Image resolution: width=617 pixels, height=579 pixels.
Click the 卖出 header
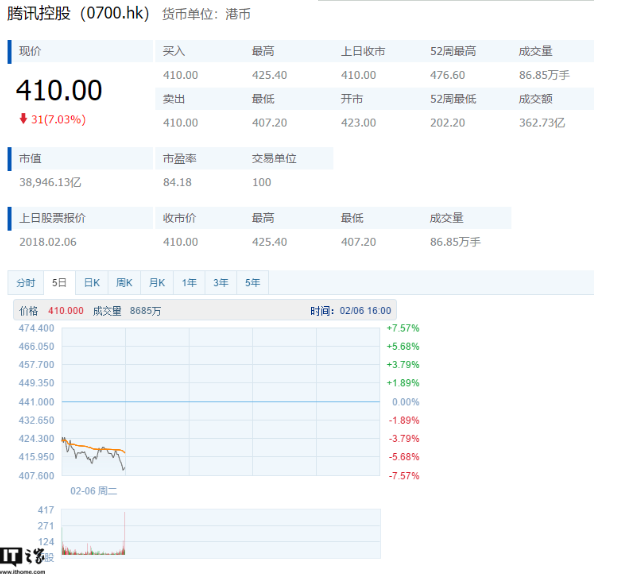coord(174,99)
